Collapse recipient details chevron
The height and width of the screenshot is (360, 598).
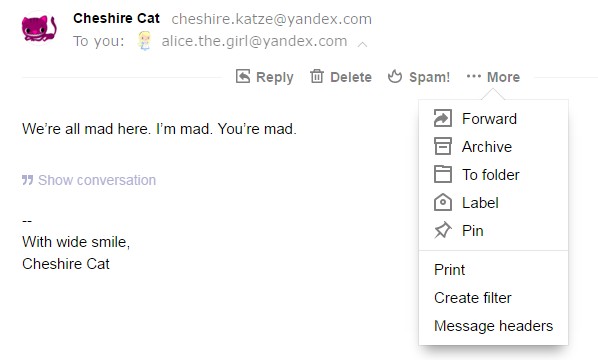(x=363, y=45)
